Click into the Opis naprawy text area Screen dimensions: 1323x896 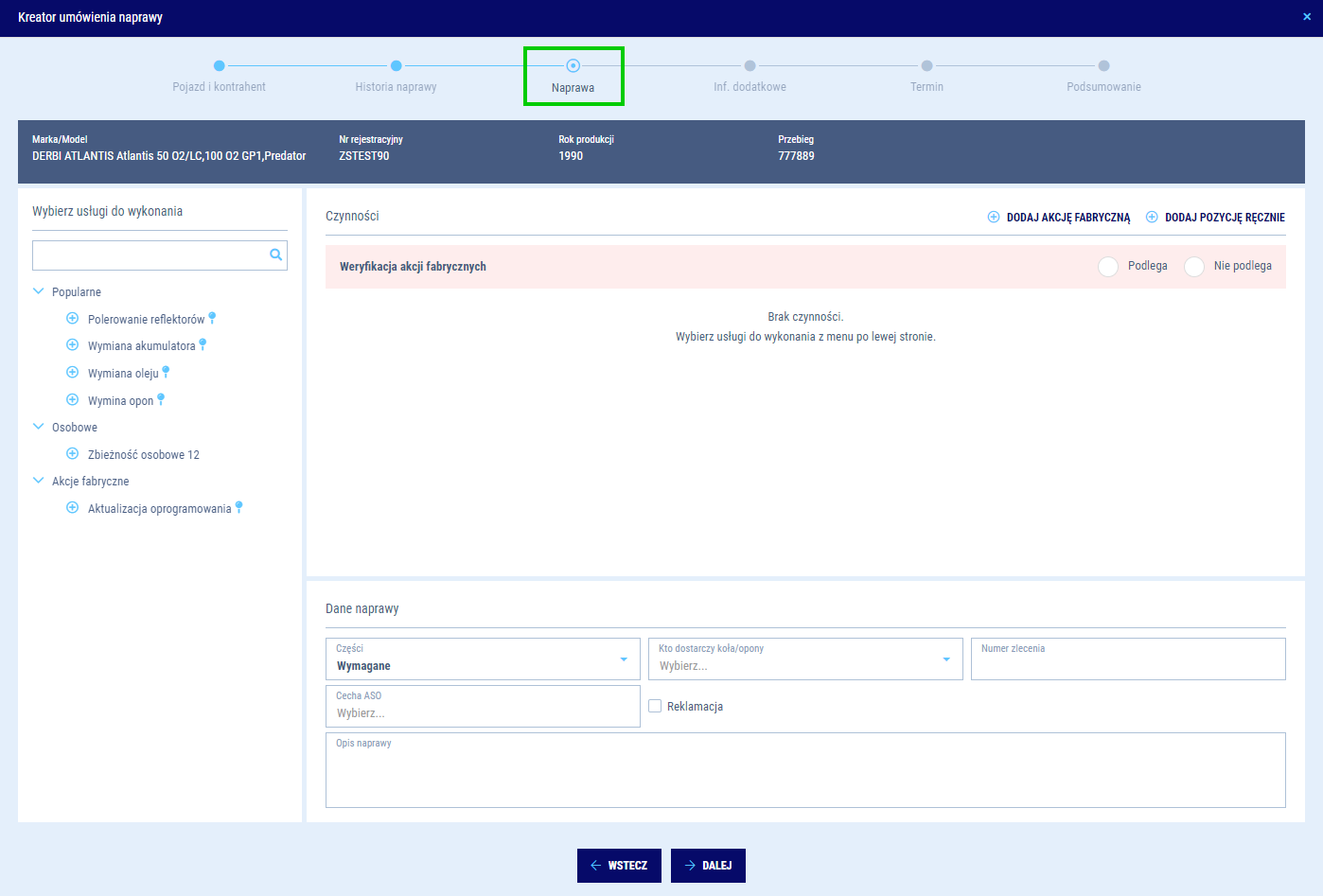[x=804, y=776]
